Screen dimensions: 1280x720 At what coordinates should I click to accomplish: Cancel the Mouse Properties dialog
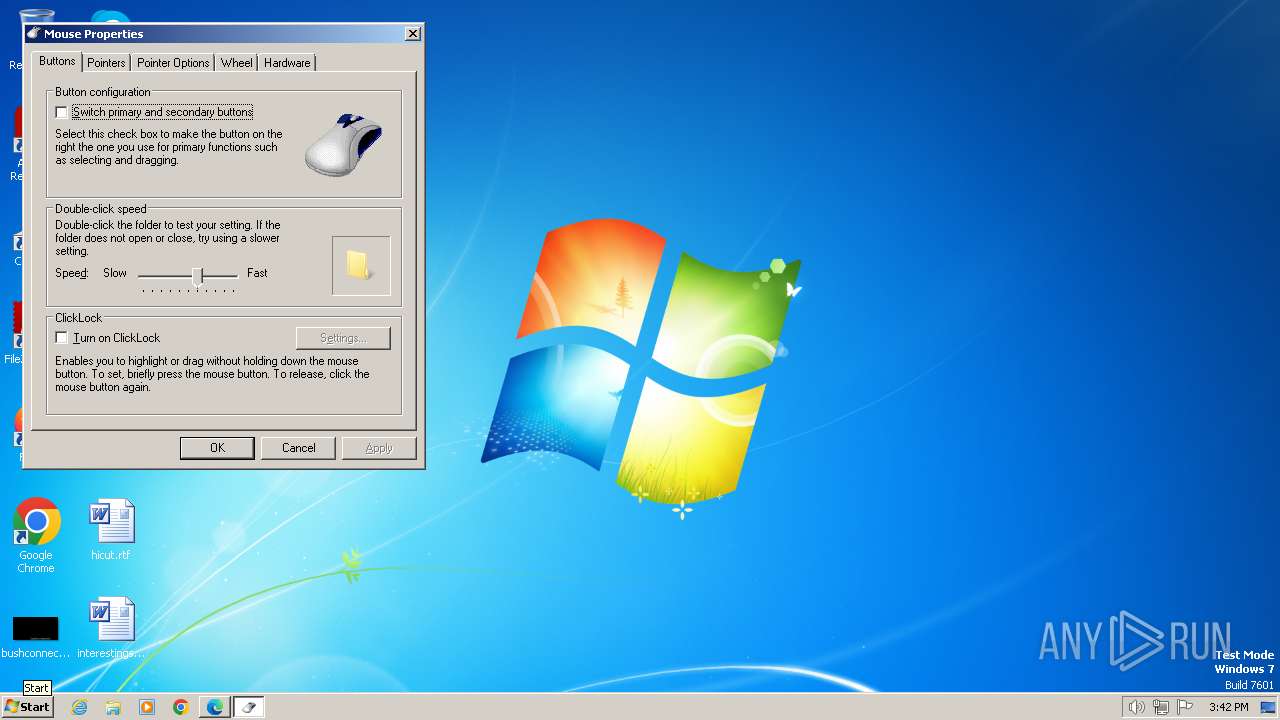[x=298, y=448]
